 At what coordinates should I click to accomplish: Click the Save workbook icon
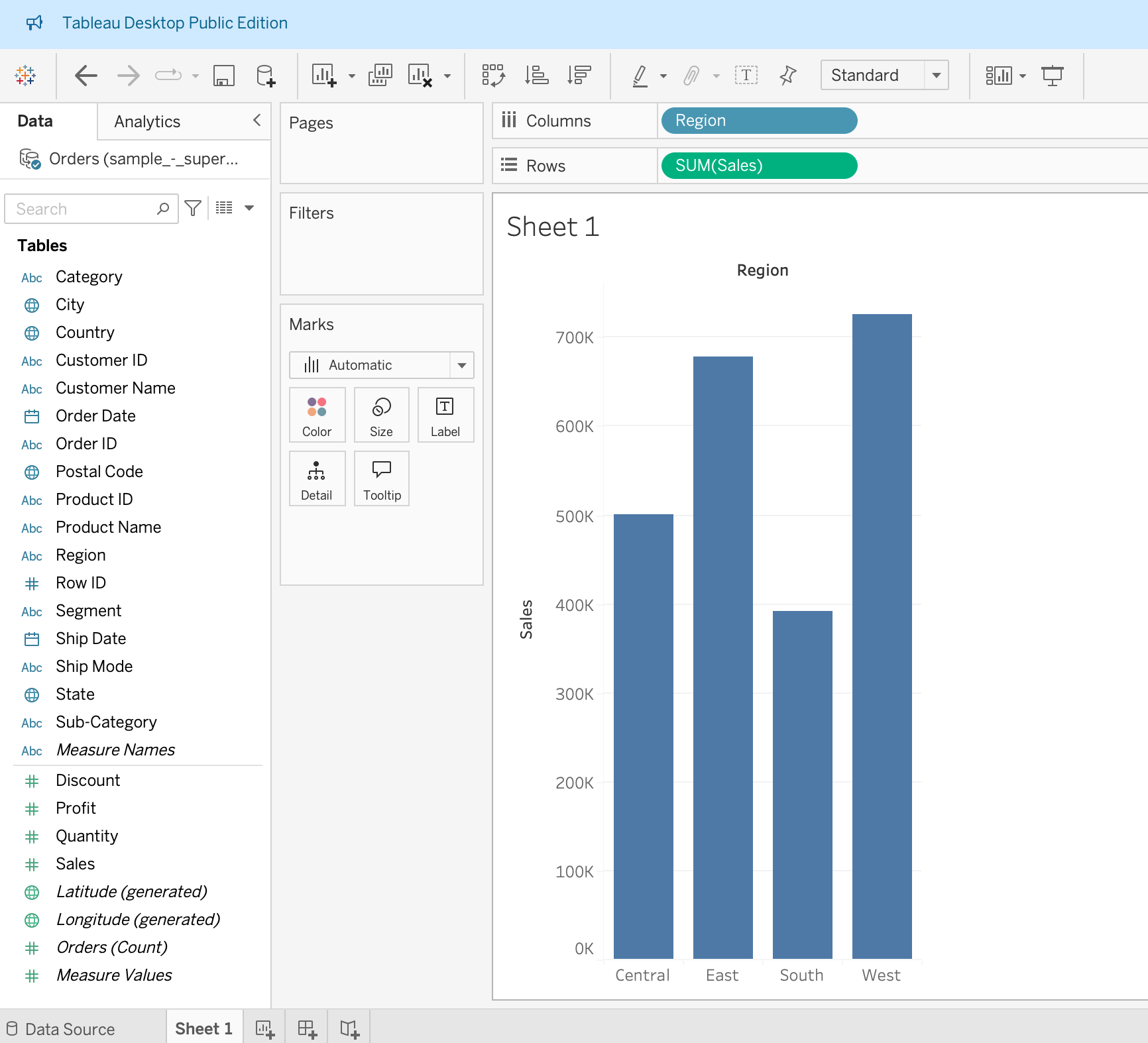click(x=224, y=76)
